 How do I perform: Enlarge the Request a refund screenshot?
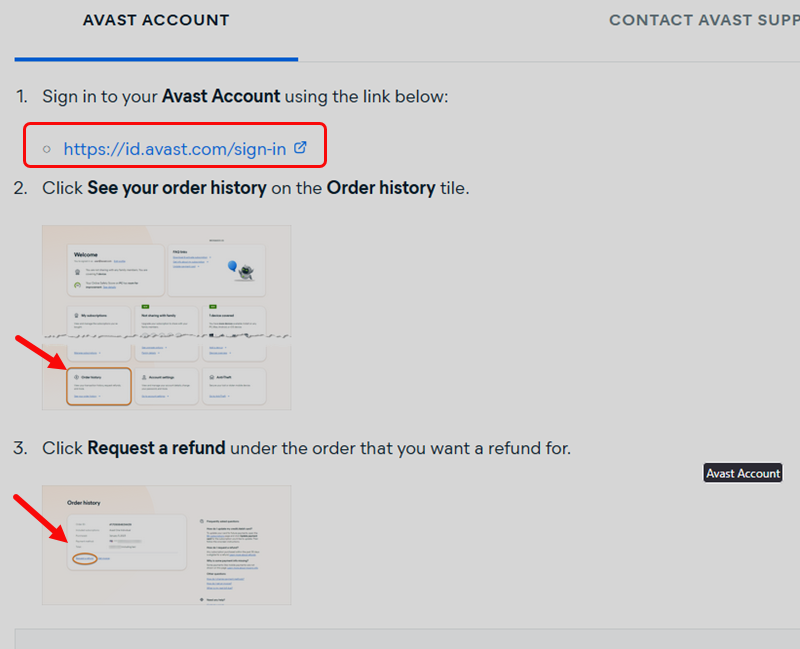[167, 545]
